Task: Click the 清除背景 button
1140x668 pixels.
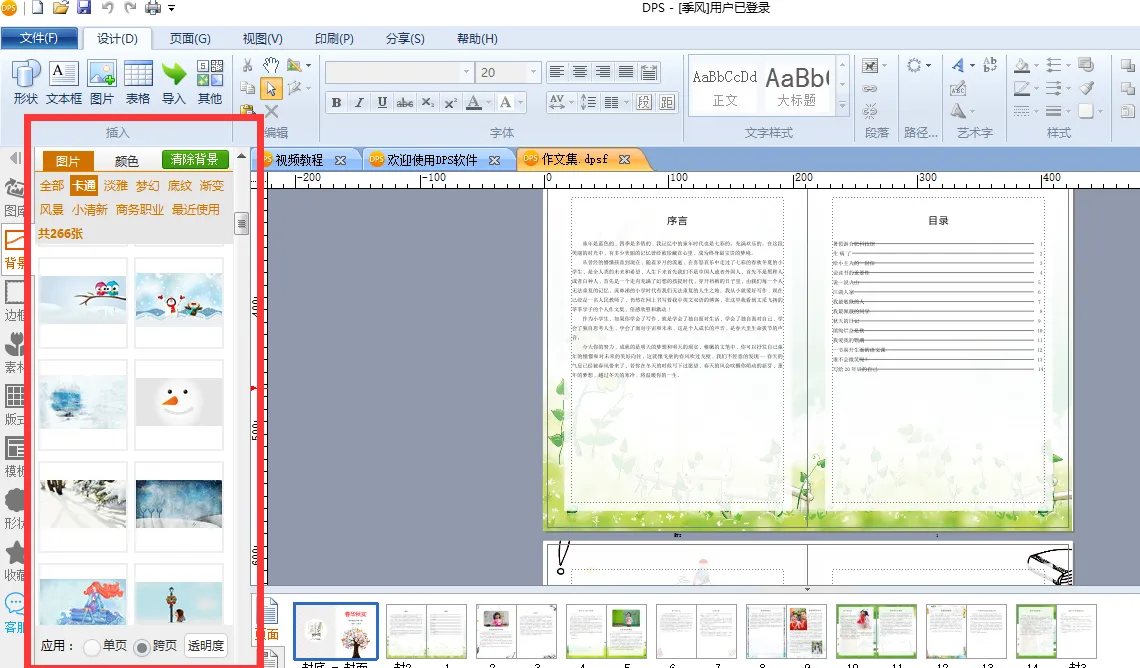Action: pyautogui.click(x=195, y=160)
